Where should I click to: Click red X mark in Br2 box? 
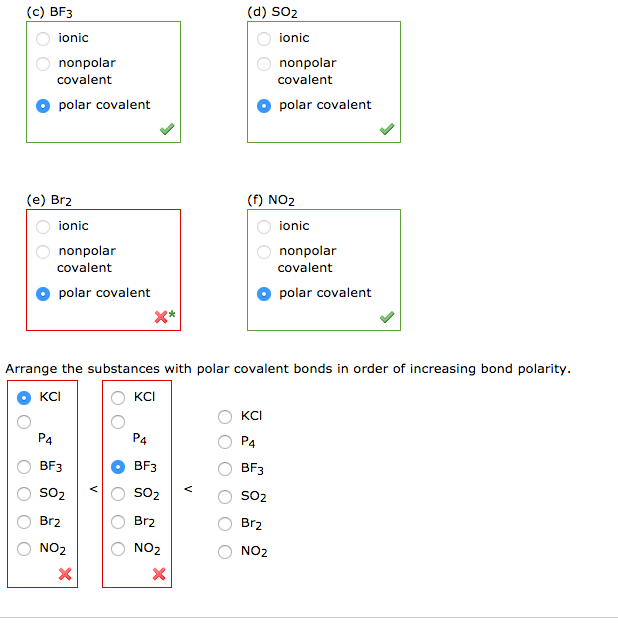163,317
